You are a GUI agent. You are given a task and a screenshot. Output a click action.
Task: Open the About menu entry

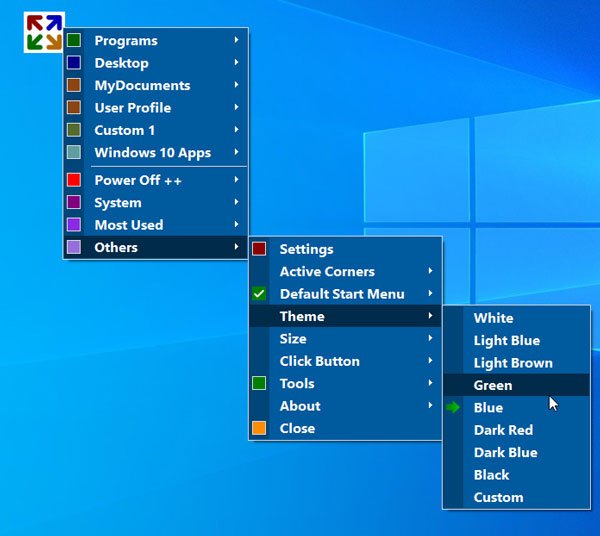point(345,406)
